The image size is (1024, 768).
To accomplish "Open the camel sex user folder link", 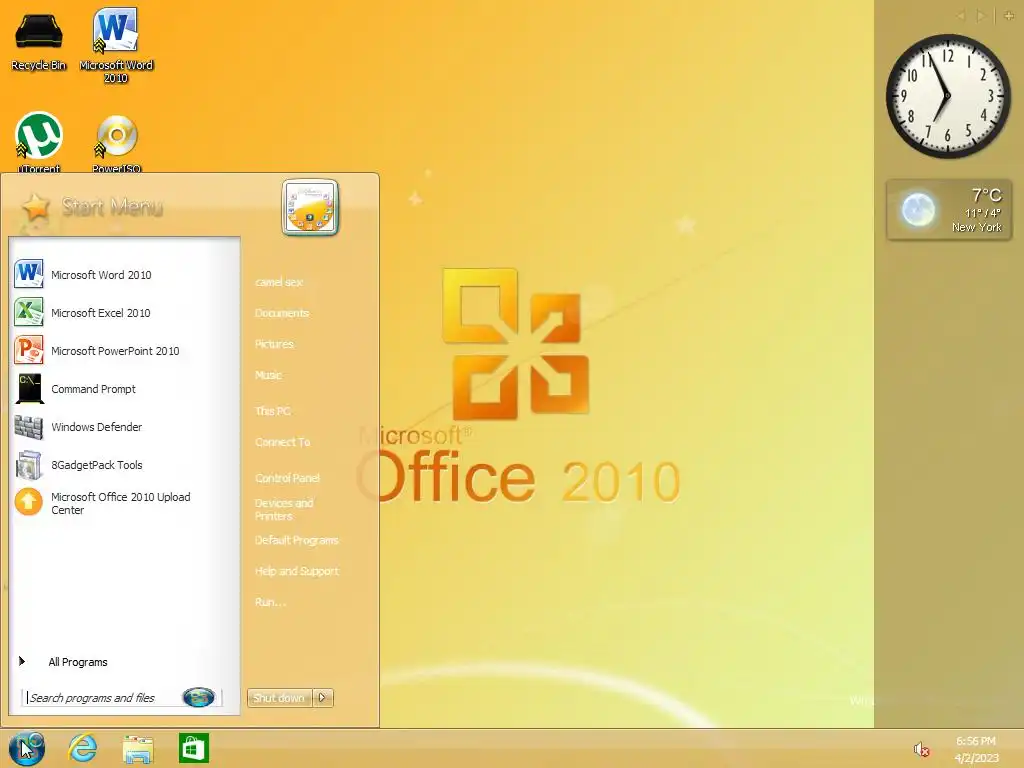I will [279, 282].
